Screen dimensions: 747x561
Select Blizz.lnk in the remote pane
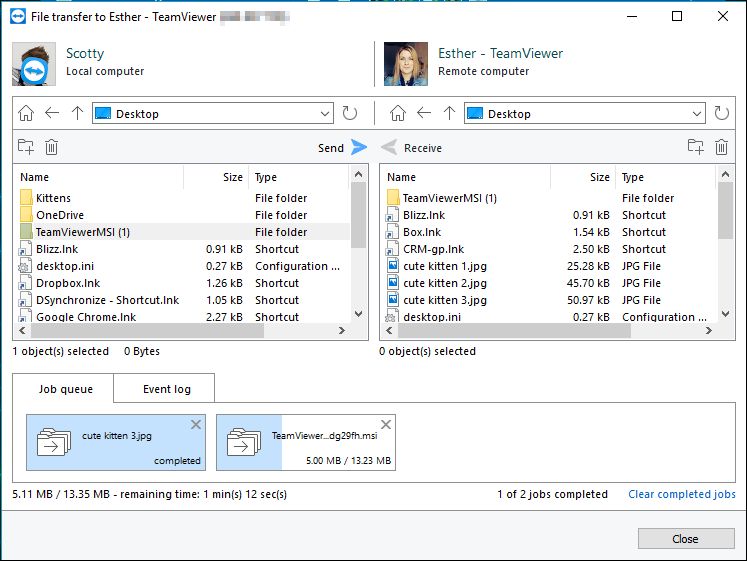(550, 215)
